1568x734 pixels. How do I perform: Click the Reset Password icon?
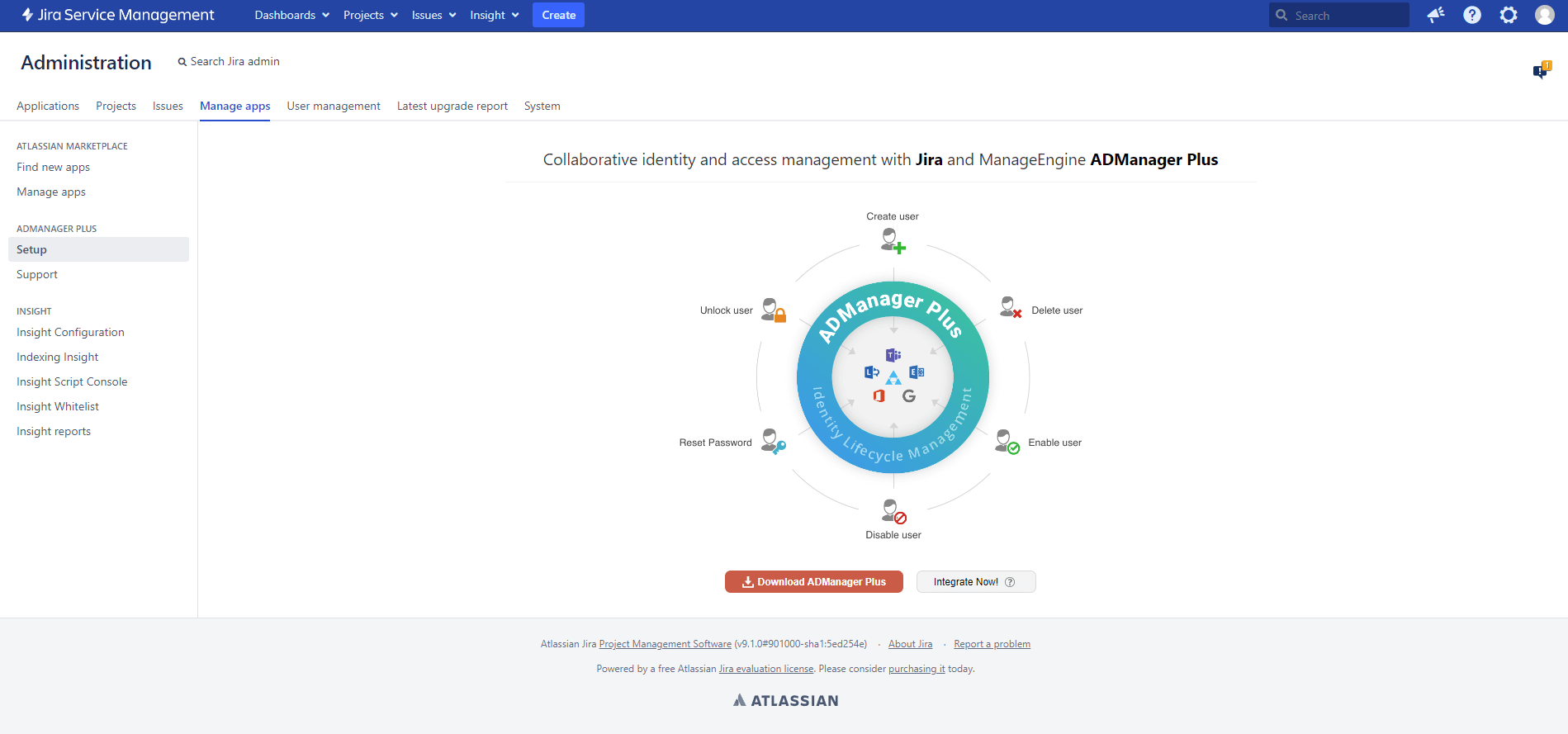click(773, 441)
